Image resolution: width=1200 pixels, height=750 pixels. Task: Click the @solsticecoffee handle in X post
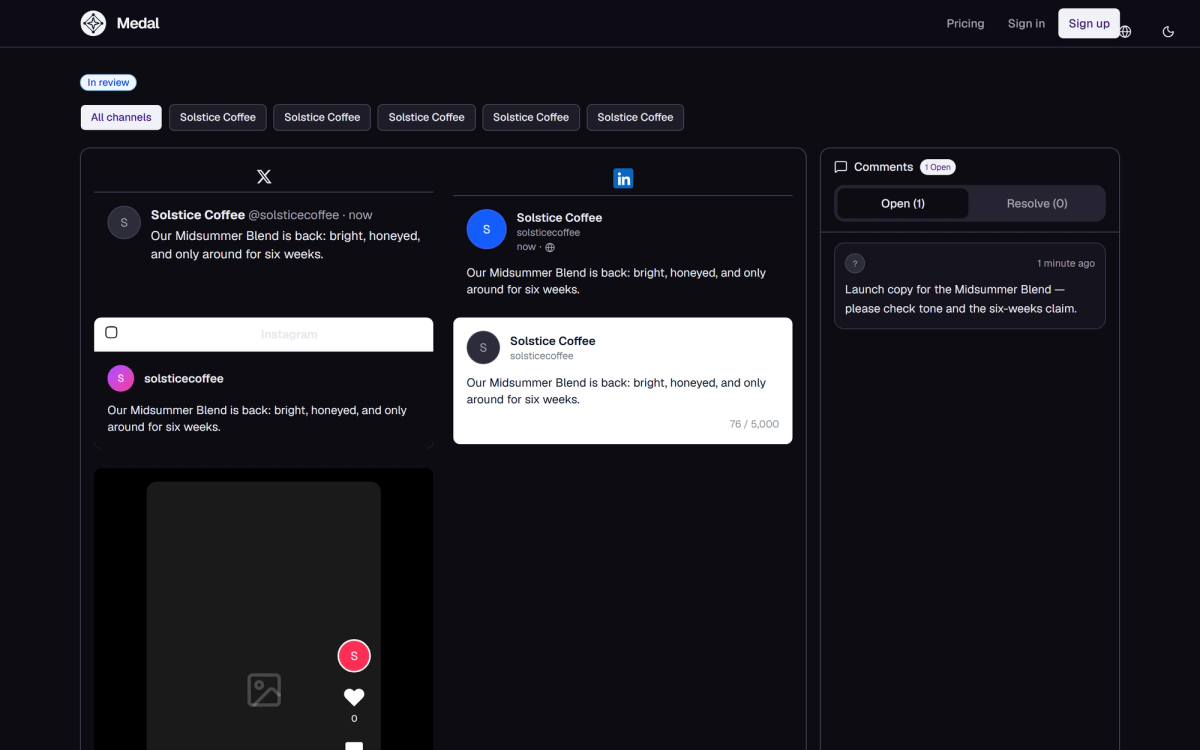pos(296,215)
